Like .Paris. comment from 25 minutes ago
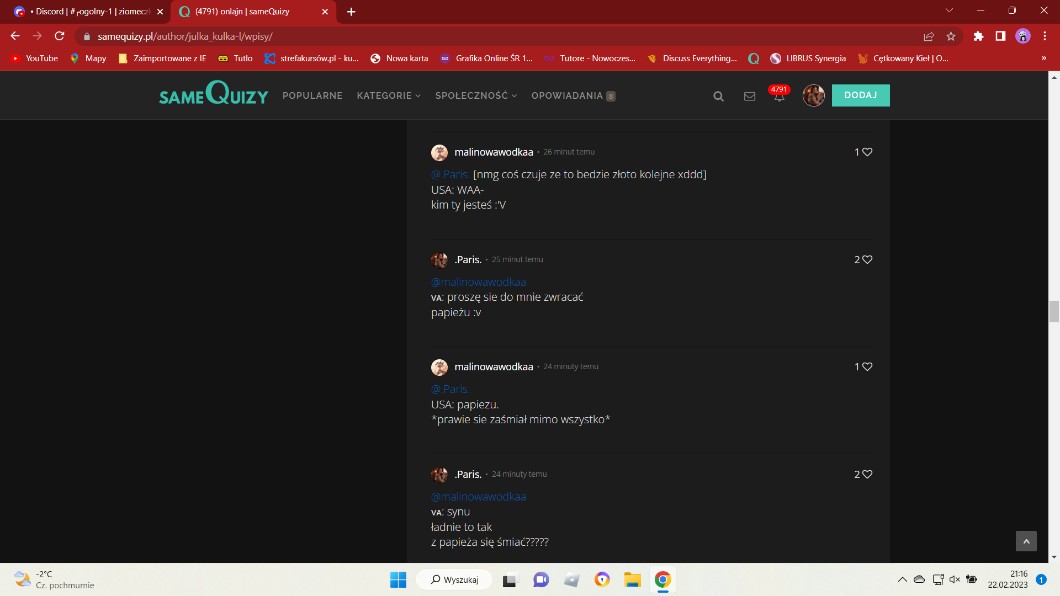This screenshot has height=596, width=1060. (867, 259)
